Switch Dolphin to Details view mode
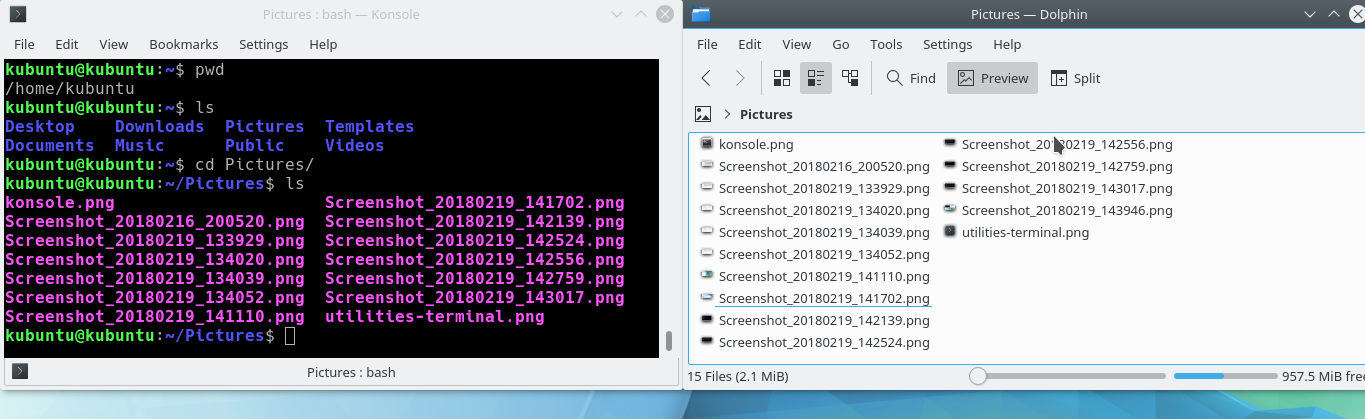The image size is (1365, 419). coord(850,78)
